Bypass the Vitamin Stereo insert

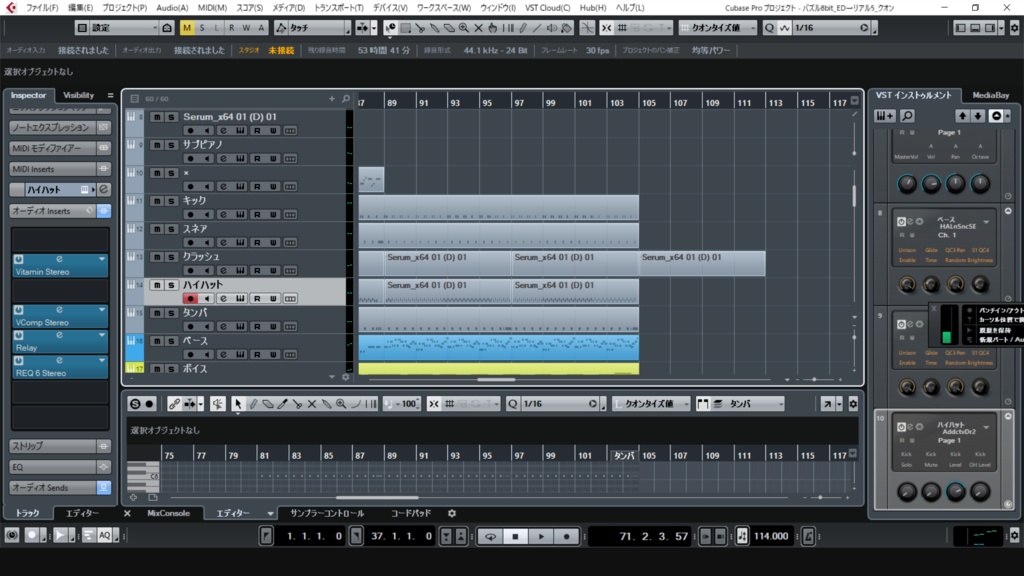[19, 259]
